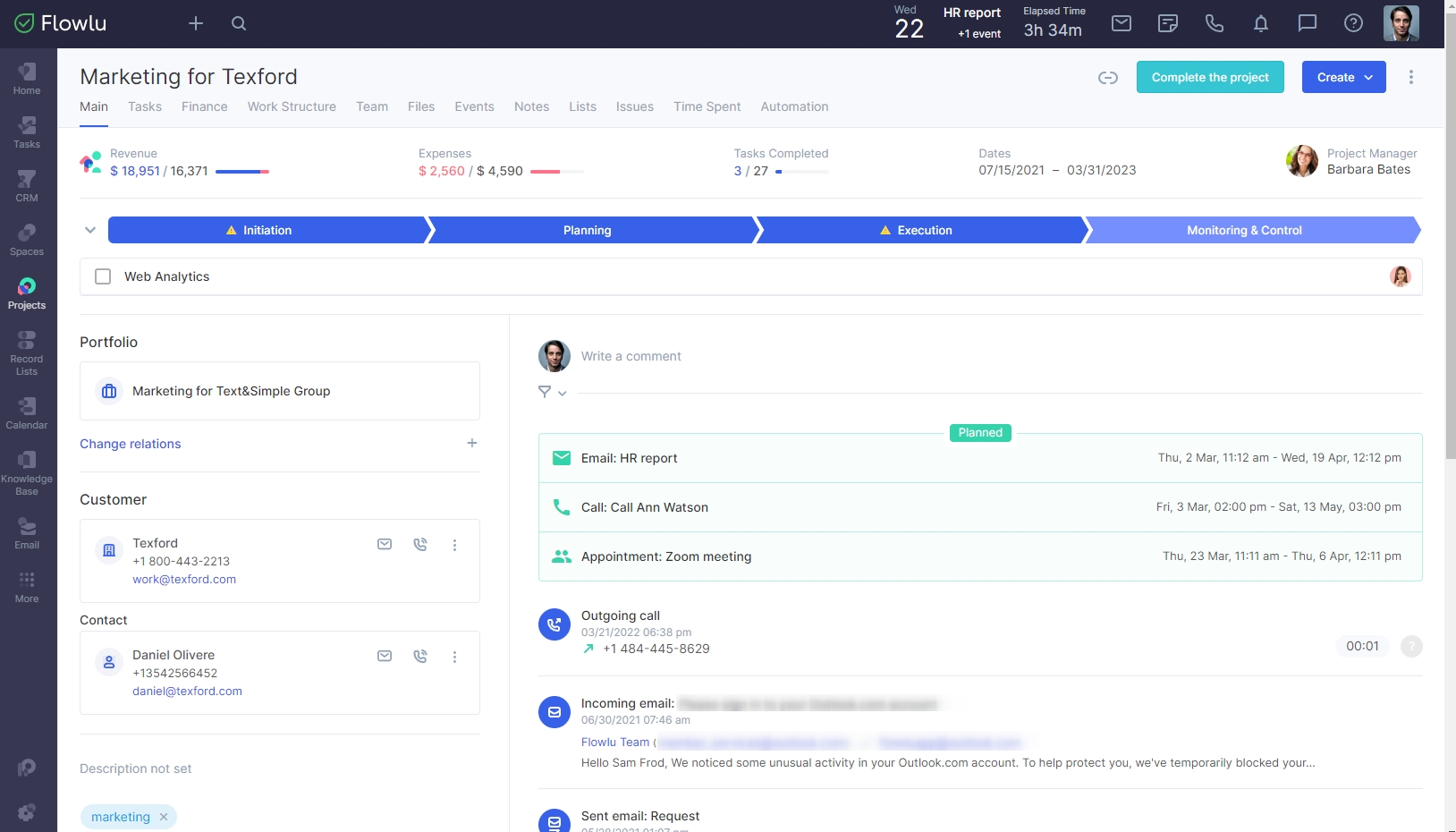
Task: Open the Work Structure tab
Action: coord(292,106)
